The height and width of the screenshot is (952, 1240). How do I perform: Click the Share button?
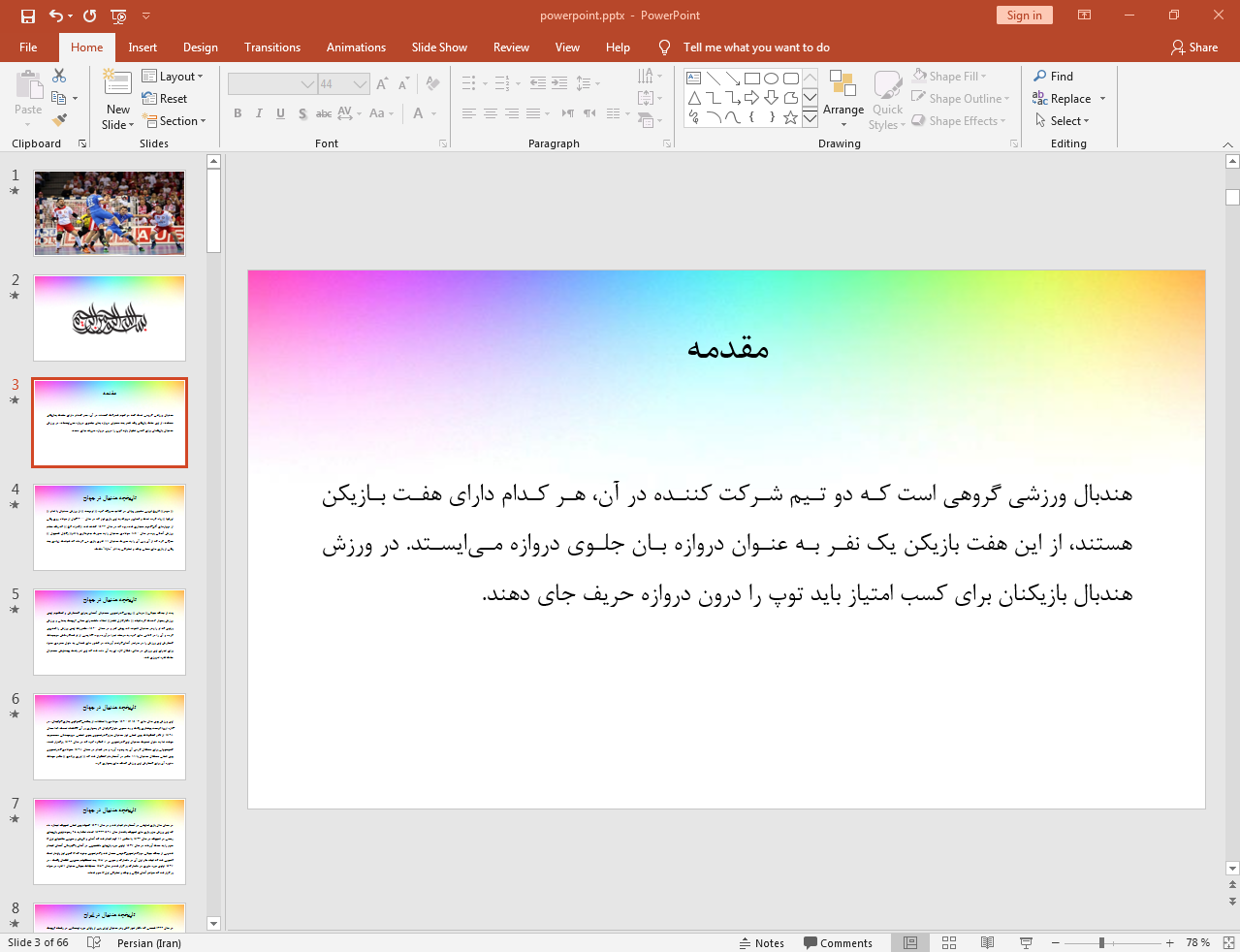(x=1193, y=47)
